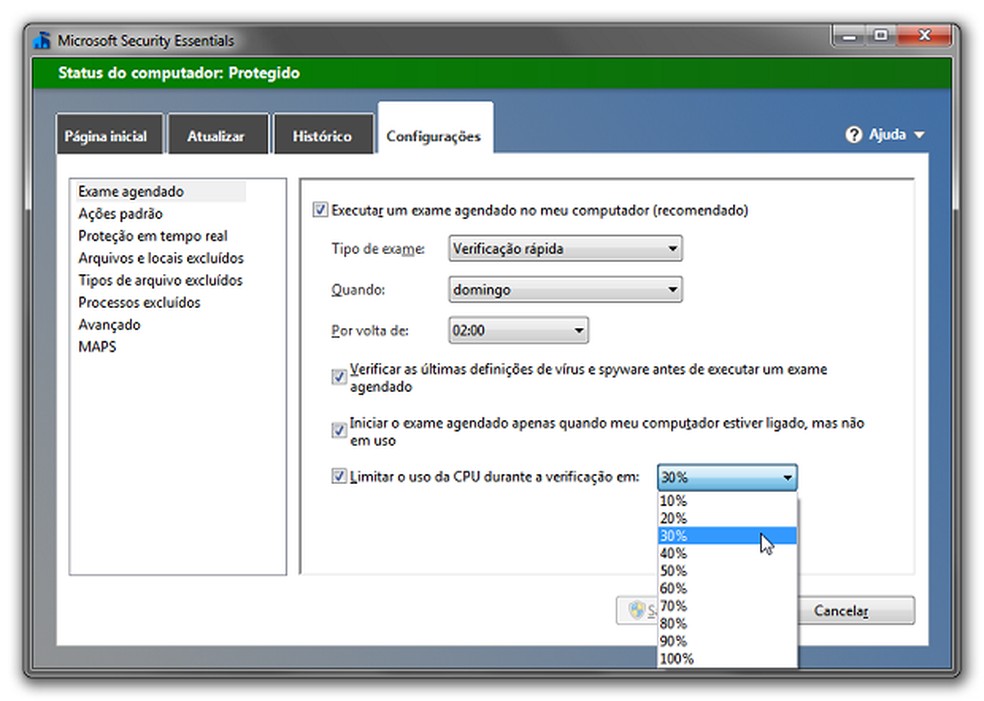The width and height of the screenshot is (984, 701).
Task: Go to the Página inicial tab
Action: coord(109,135)
